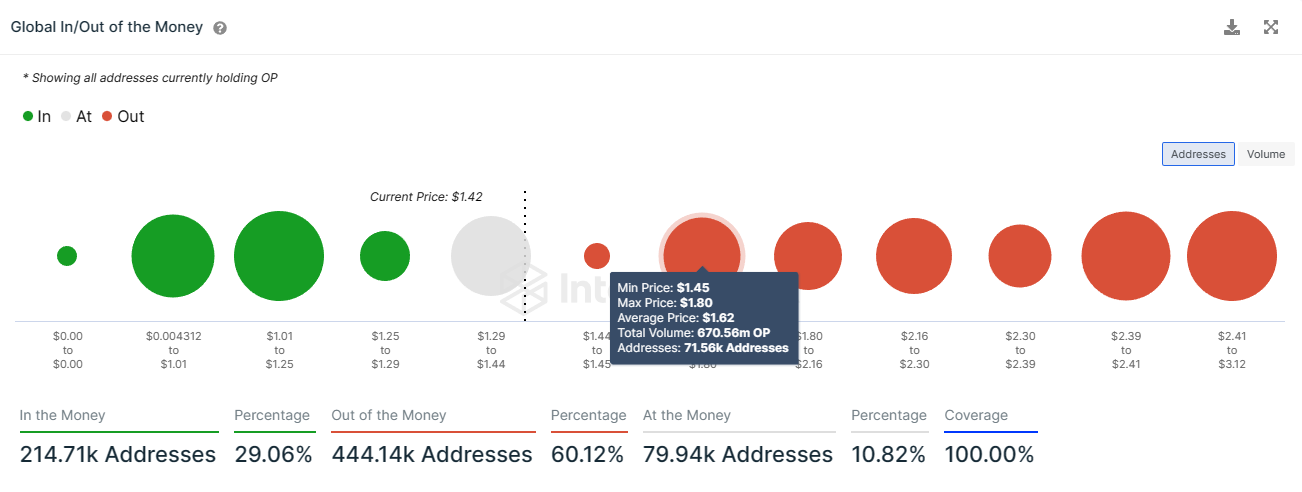The image size is (1302, 492).
Task: Toggle the red Out legend item
Action: click(123, 116)
